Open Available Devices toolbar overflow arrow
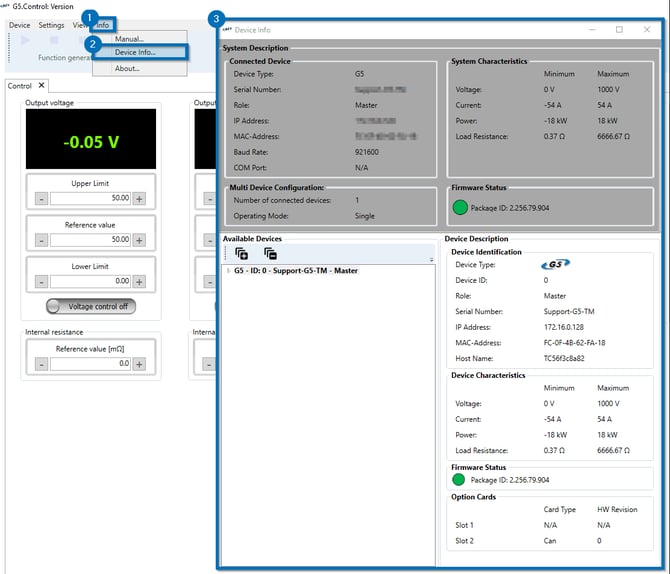 [432, 260]
